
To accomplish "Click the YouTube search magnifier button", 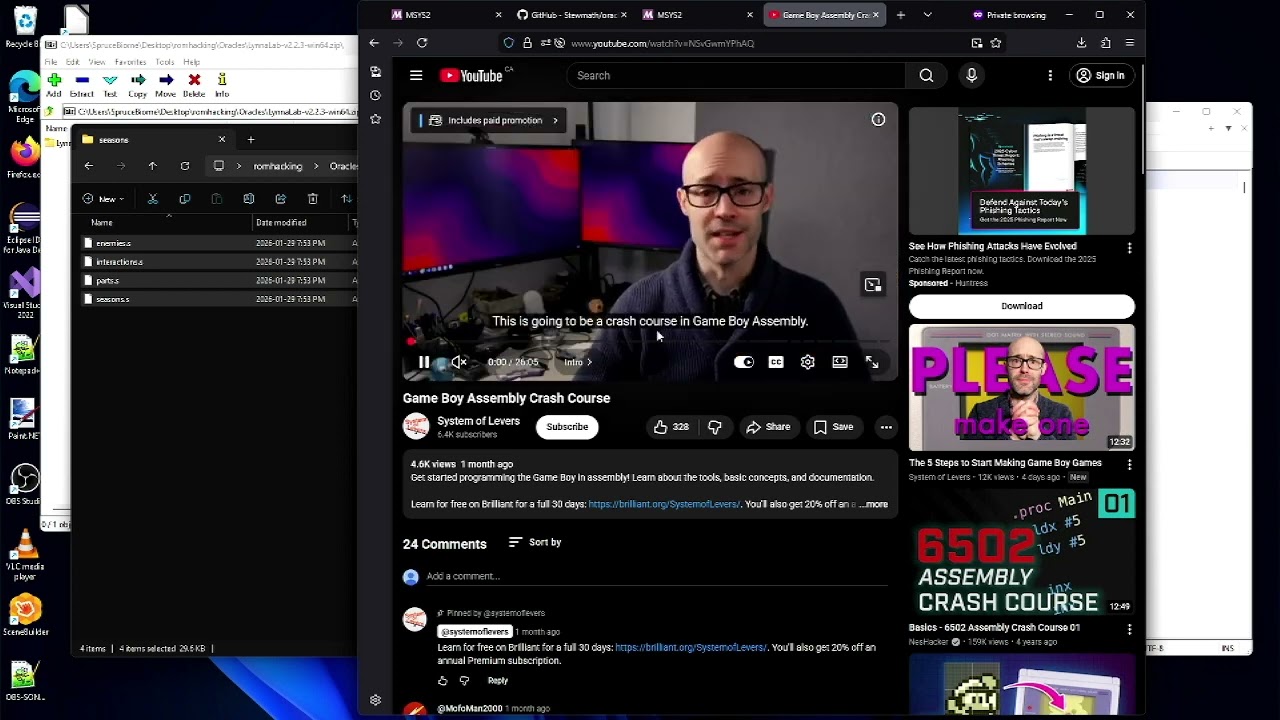I will pos(926,75).
